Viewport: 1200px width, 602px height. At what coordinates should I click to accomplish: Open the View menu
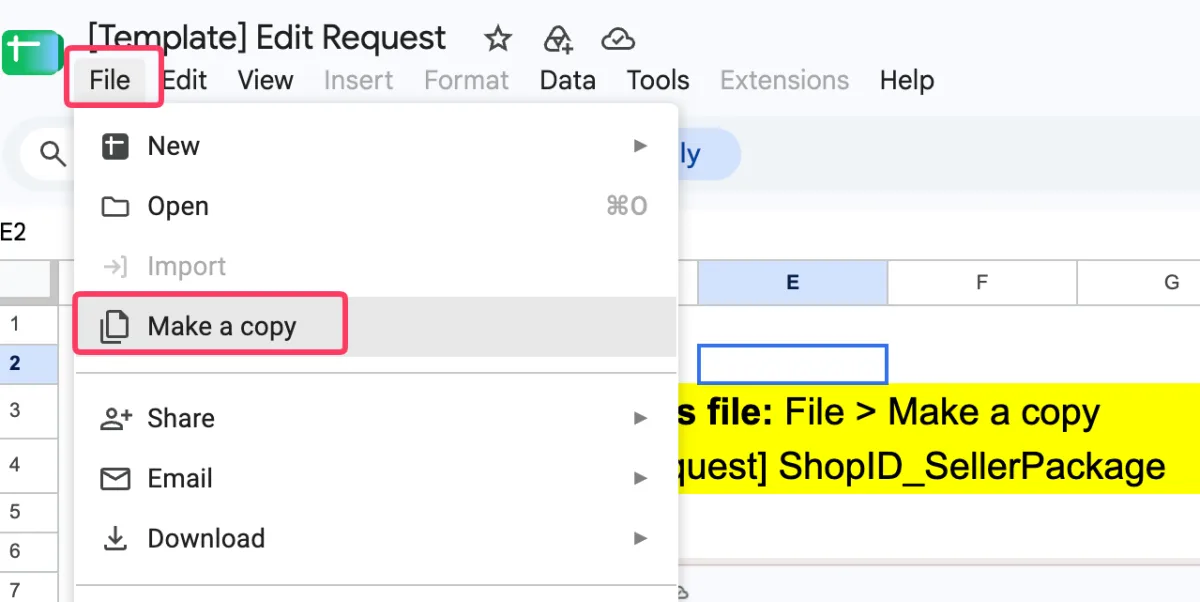[265, 80]
